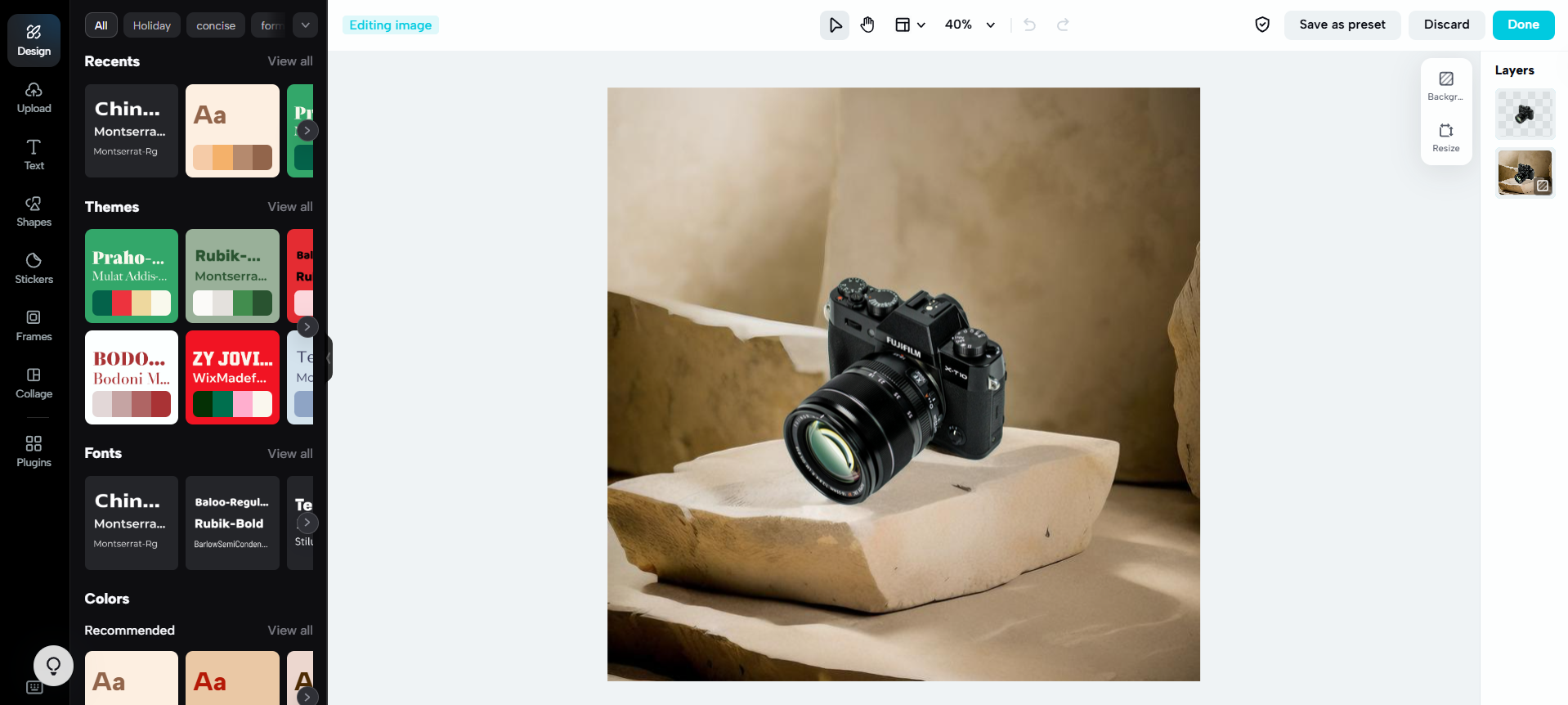The height and width of the screenshot is (705, 1568).
Task: Open the 40% zoom level dropdown
Action: pyautogui.click(x=970, y=25)
